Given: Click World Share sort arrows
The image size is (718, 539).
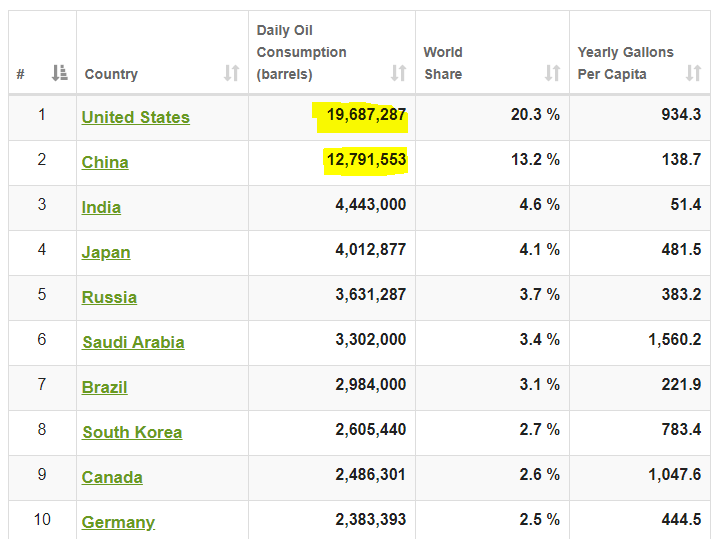Looking at the screenshot, I should tap(553, 73).
